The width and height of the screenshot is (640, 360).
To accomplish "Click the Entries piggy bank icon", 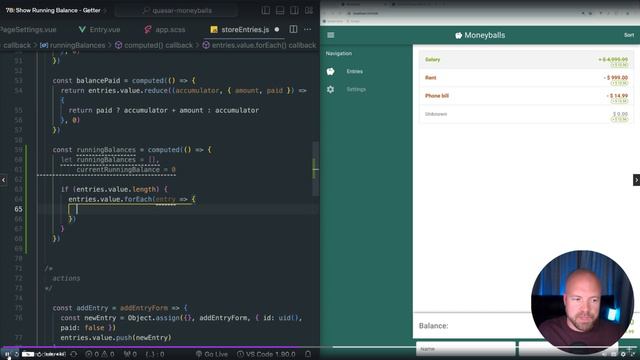I will click(330, 71).
